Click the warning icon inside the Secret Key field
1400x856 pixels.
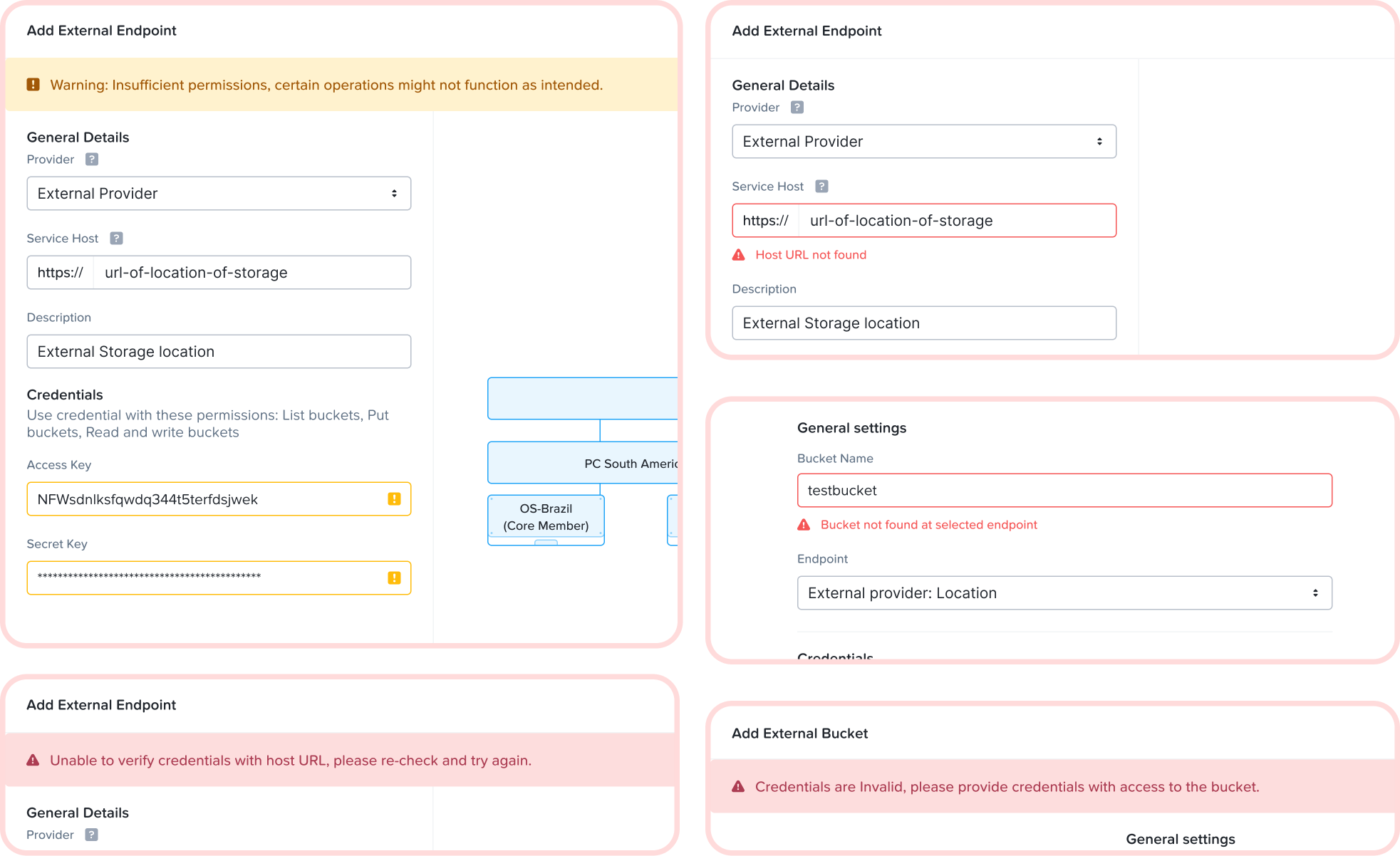point(394,578)
